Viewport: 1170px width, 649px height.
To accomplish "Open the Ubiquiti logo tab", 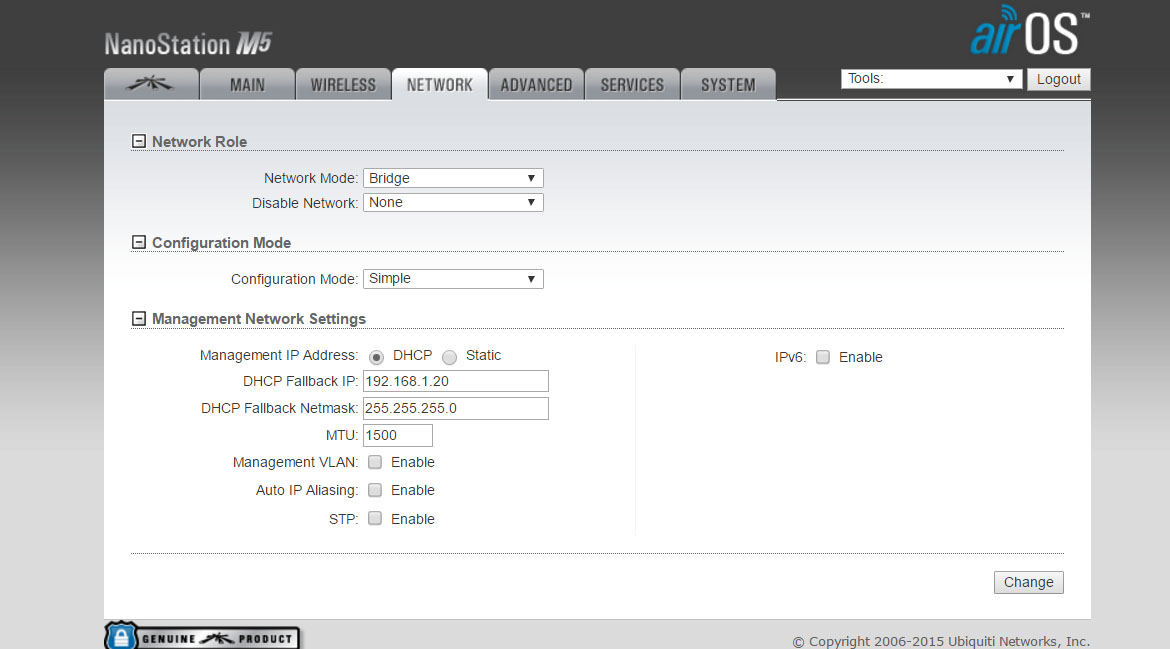I will [x=151, y=85].
